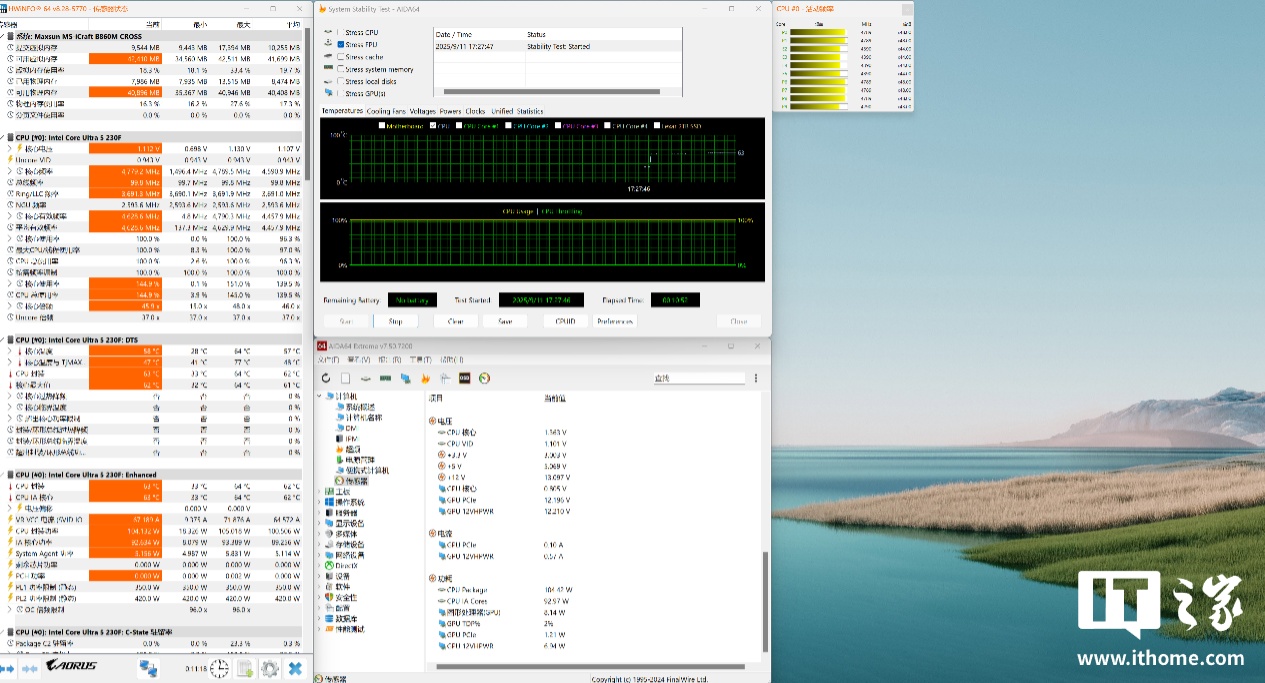The width and height of the screenshot is (1265, 683).
Task: Click HWiNFO log file icon
Action: click(x=244, y=668)
